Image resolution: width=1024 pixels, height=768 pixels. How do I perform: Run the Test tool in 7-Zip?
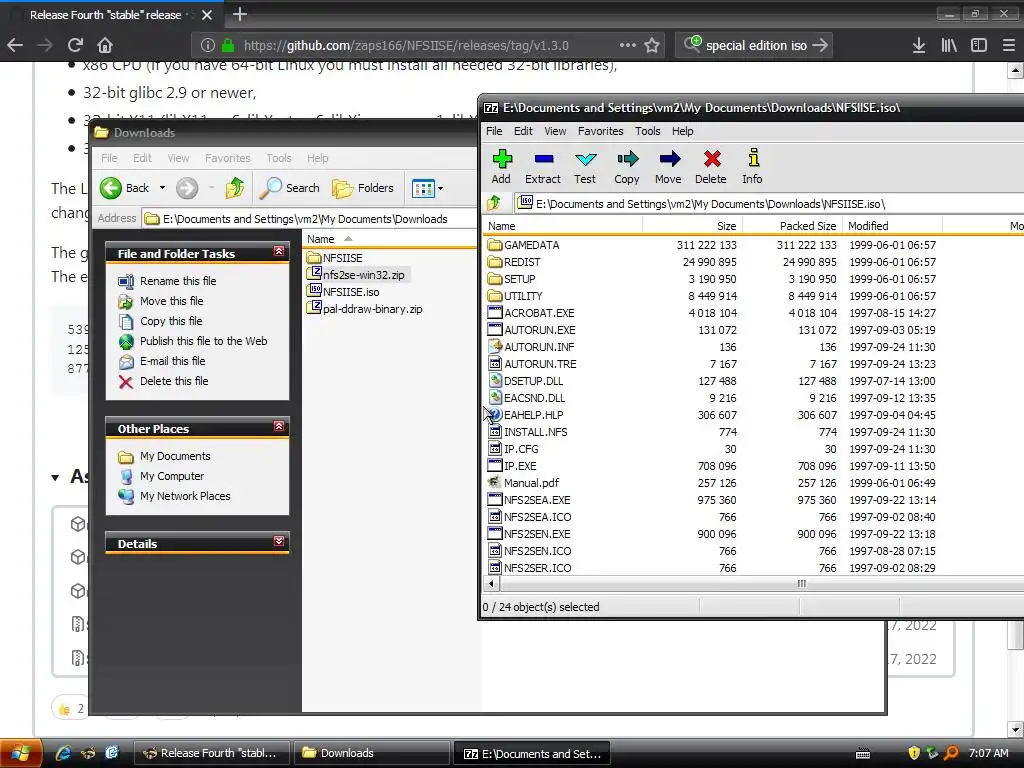pyautogui.click(x=584, y=167)
